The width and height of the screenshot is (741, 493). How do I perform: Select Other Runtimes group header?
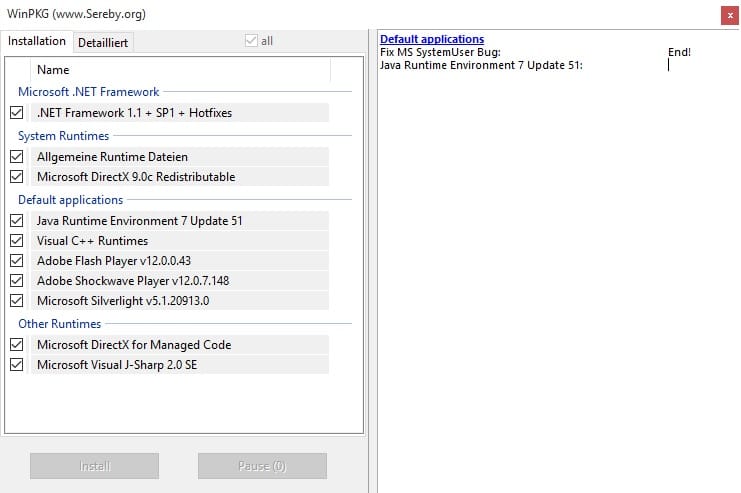[60, 324]
